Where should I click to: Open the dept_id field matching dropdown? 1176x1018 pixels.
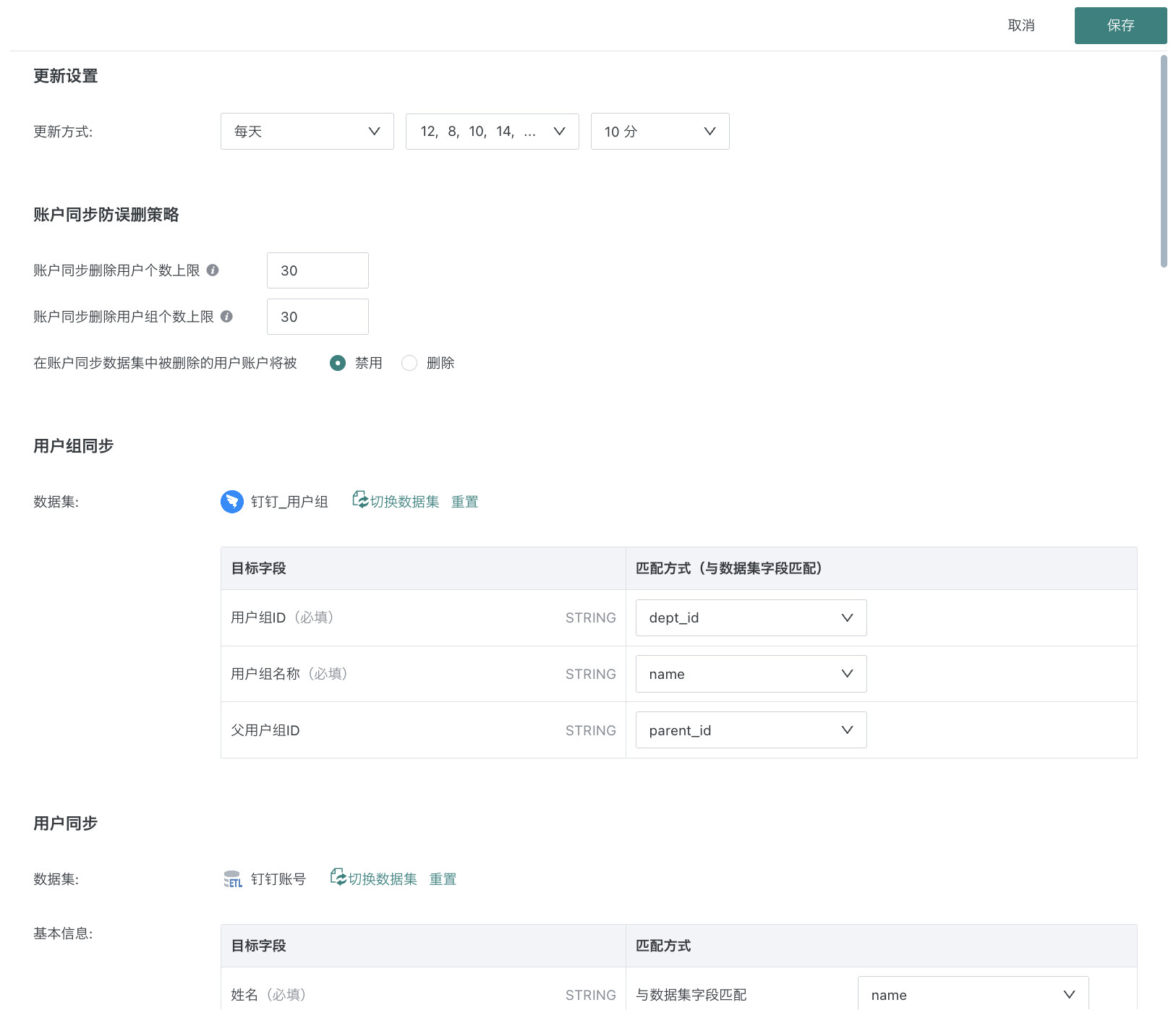tap(751, 618)
